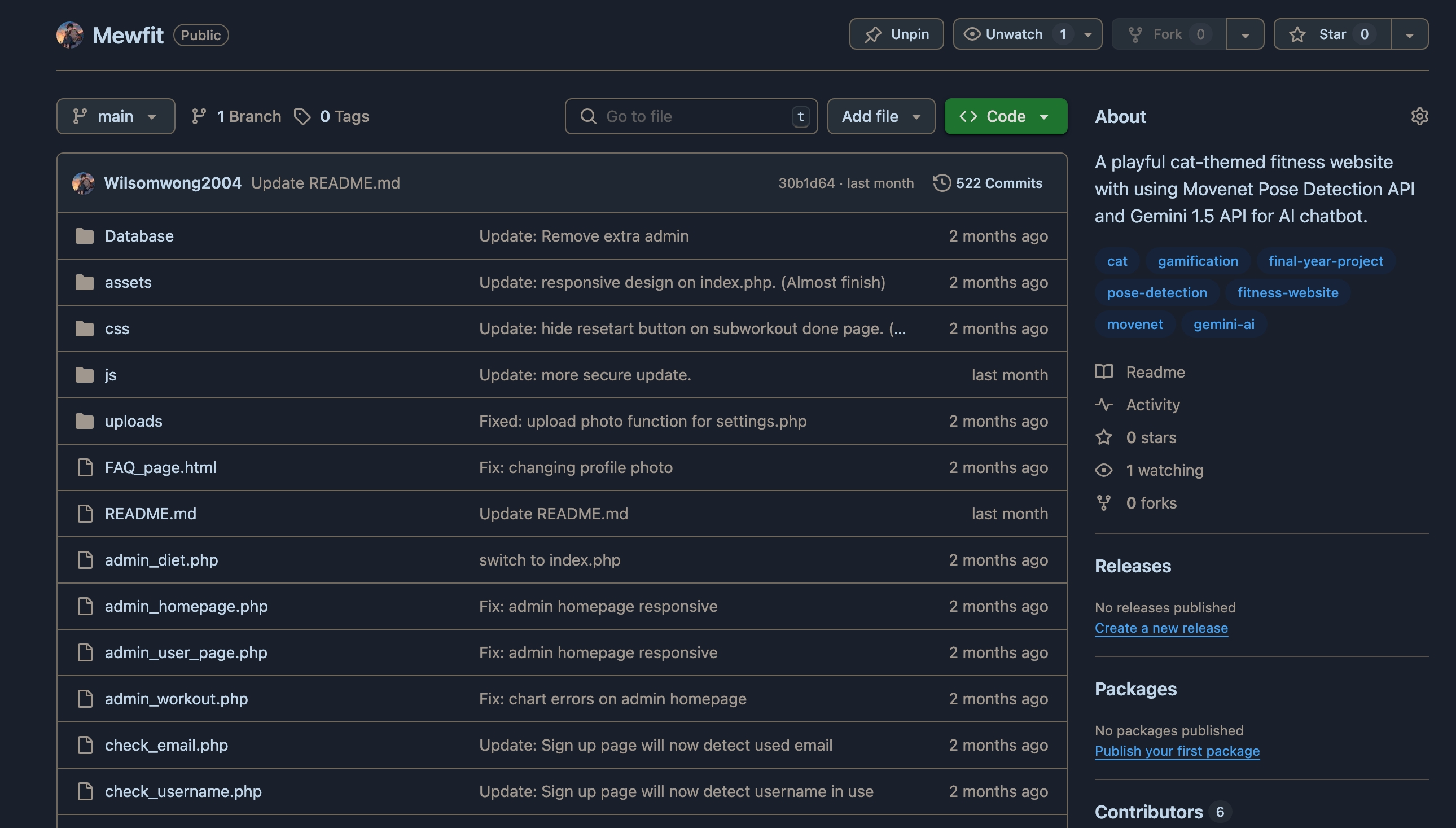The width and height of the screenshot is (1456, 828).
Task: Open the 0 Tags link
Action: (331, 116)
